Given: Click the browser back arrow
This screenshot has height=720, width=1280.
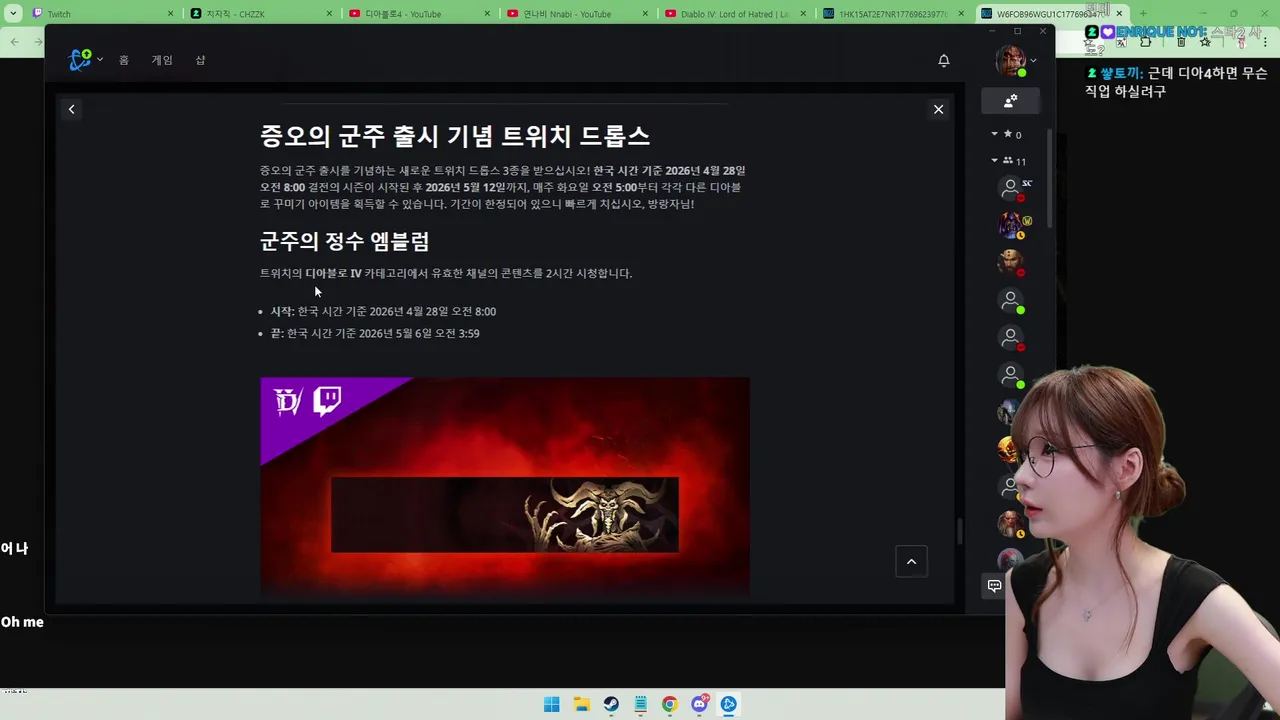Looking at the screenshot, I should [x=15, y=42].
